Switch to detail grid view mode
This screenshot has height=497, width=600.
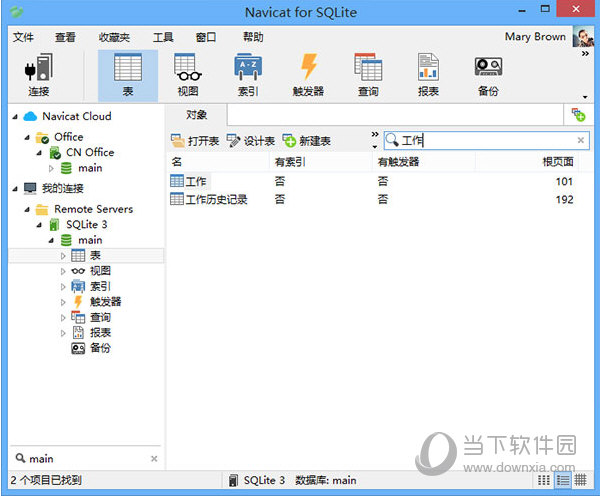580,480
